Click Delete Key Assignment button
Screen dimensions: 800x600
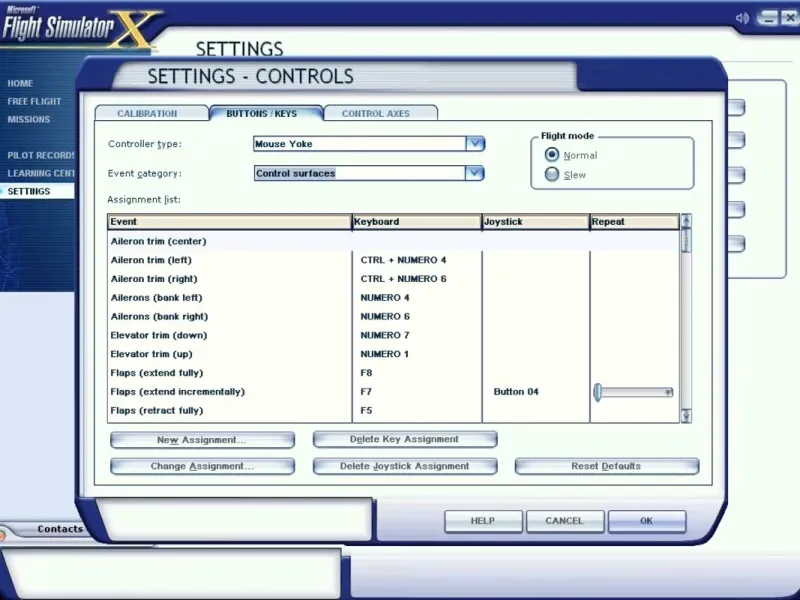[x=405, y=439]
